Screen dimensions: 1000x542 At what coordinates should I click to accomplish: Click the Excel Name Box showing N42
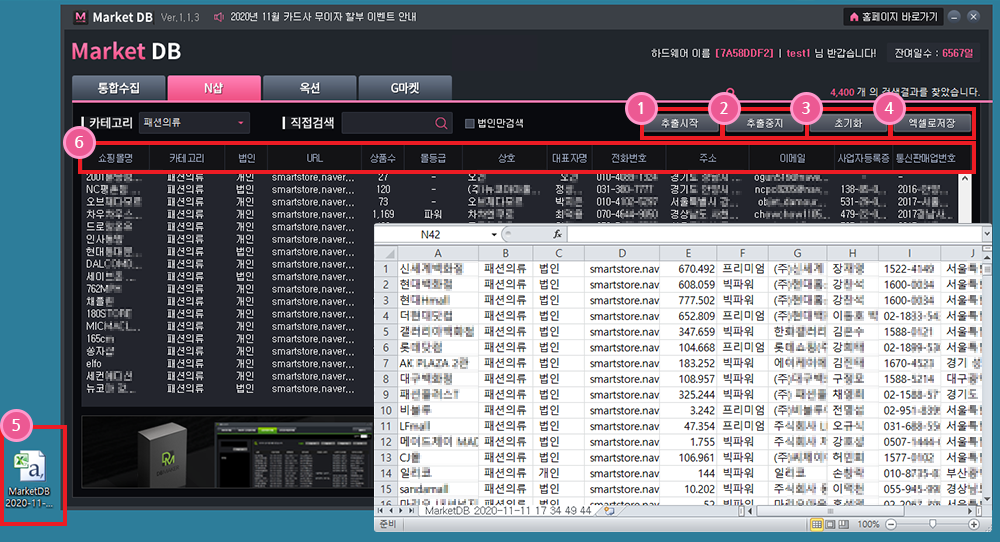click(431, 235)
